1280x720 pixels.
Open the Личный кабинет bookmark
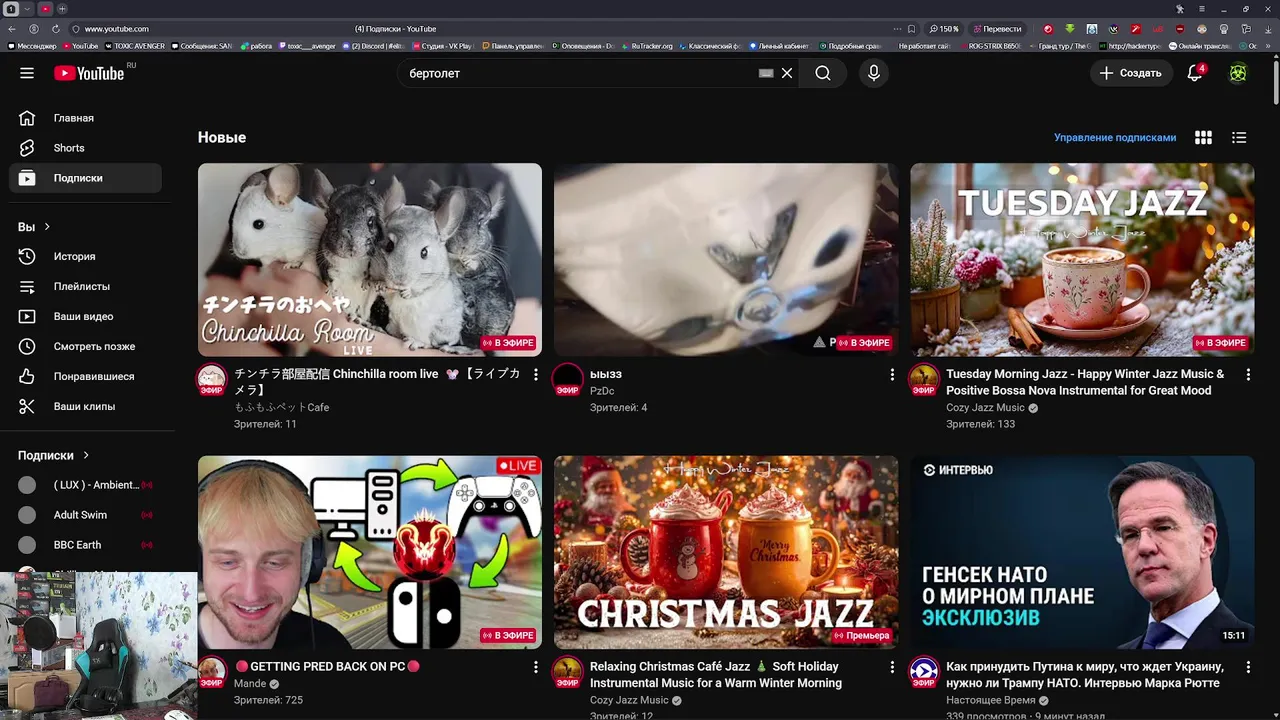tap(779, 46)
